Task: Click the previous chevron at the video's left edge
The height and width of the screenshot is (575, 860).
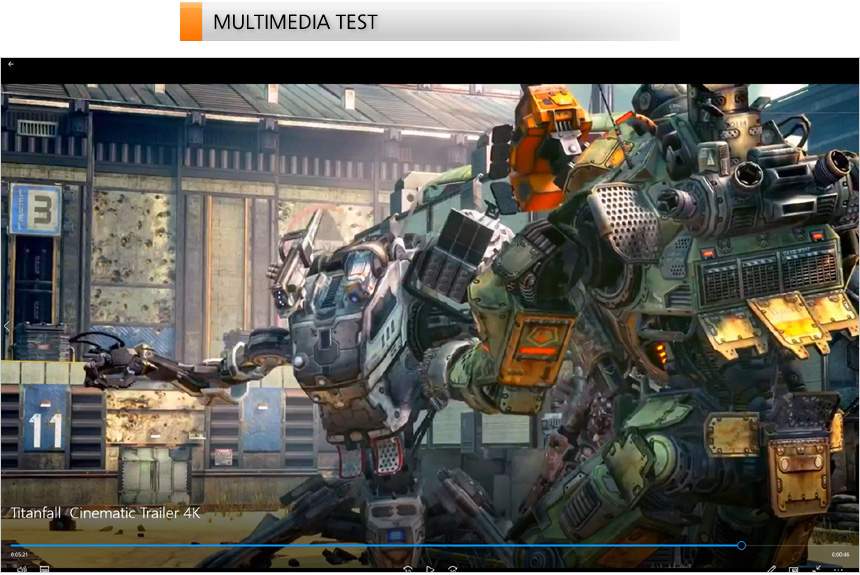Action: (6, 327)
